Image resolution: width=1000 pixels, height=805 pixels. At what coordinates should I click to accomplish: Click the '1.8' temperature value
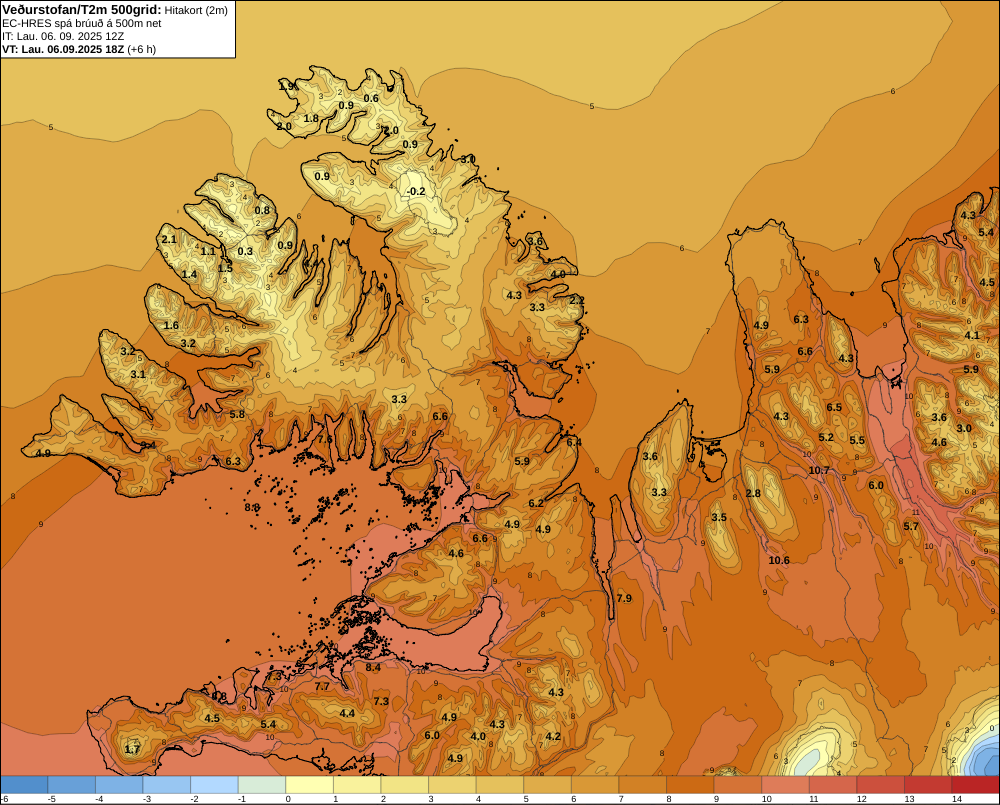(x=311, y=119)
